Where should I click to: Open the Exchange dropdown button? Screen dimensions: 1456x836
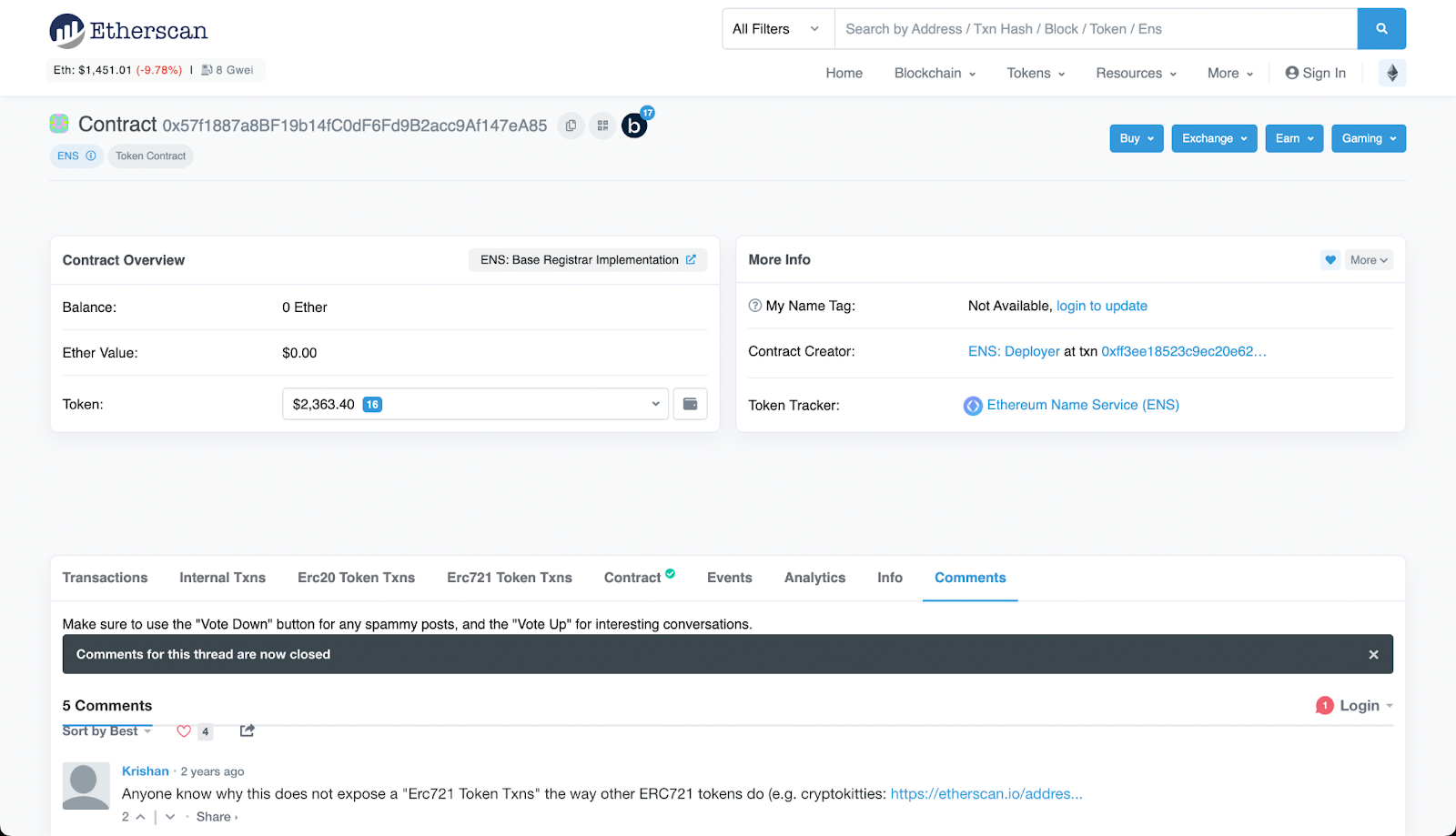point(1215,138)
